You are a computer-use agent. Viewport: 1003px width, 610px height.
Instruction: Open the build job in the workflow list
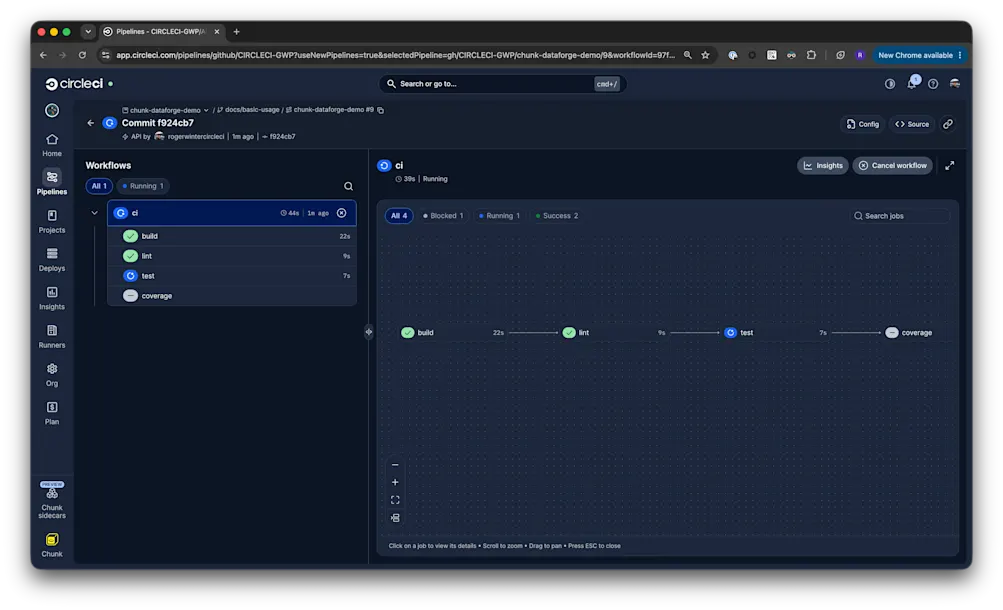[x=232, y=236]
